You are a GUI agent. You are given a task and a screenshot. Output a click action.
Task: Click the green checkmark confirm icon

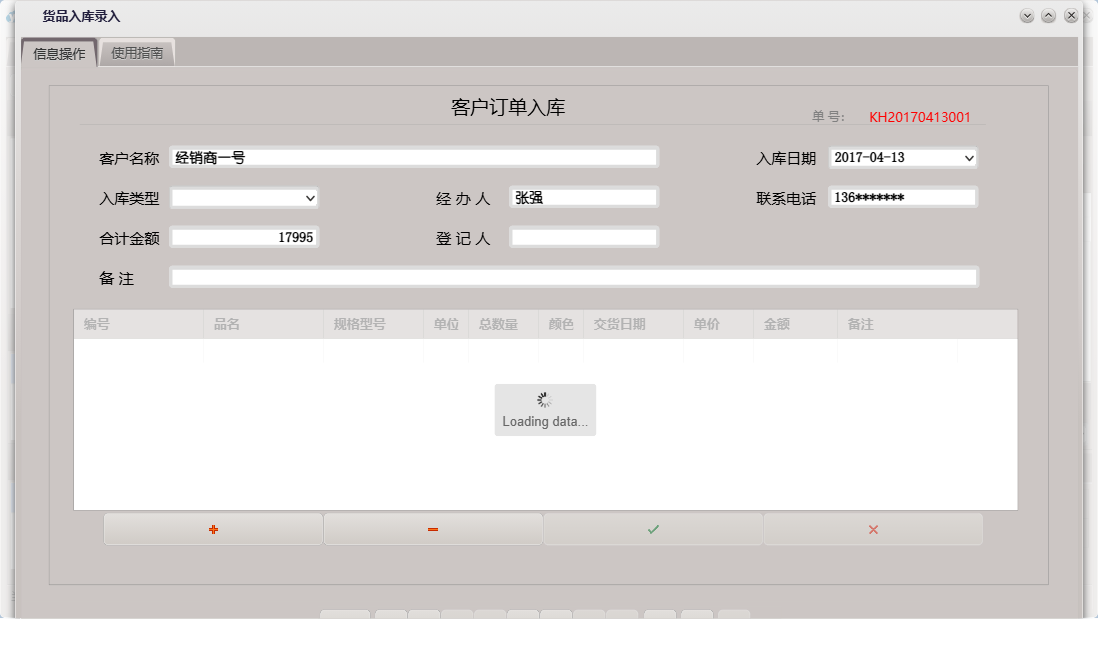point(653,529)
